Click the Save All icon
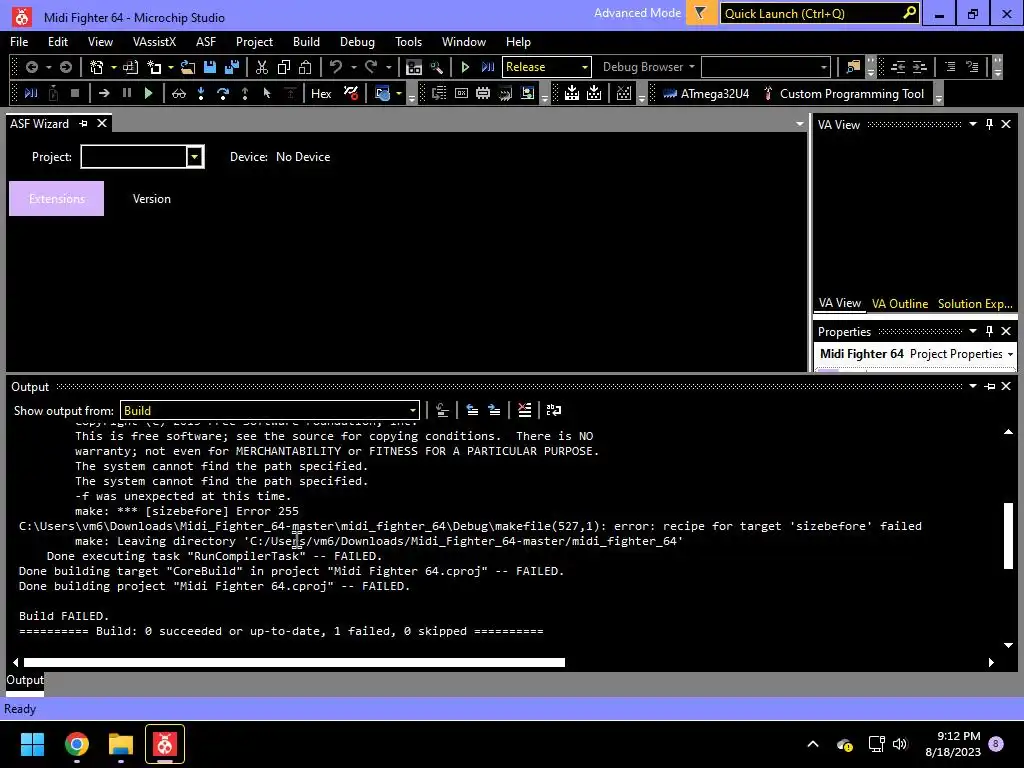Screen dimensions: 1024x768 pyautogui.click(x=232, y=67)
